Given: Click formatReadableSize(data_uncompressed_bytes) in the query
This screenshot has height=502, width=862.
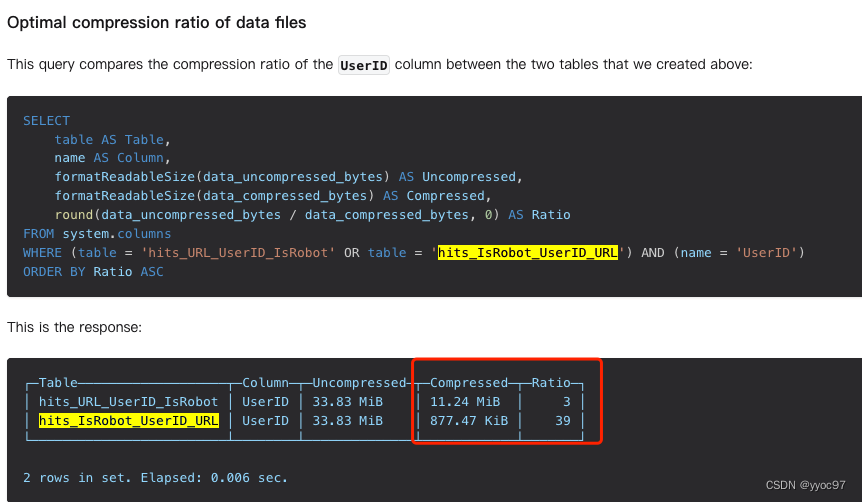Looking at the screenshot, I should tap(222, 177).
